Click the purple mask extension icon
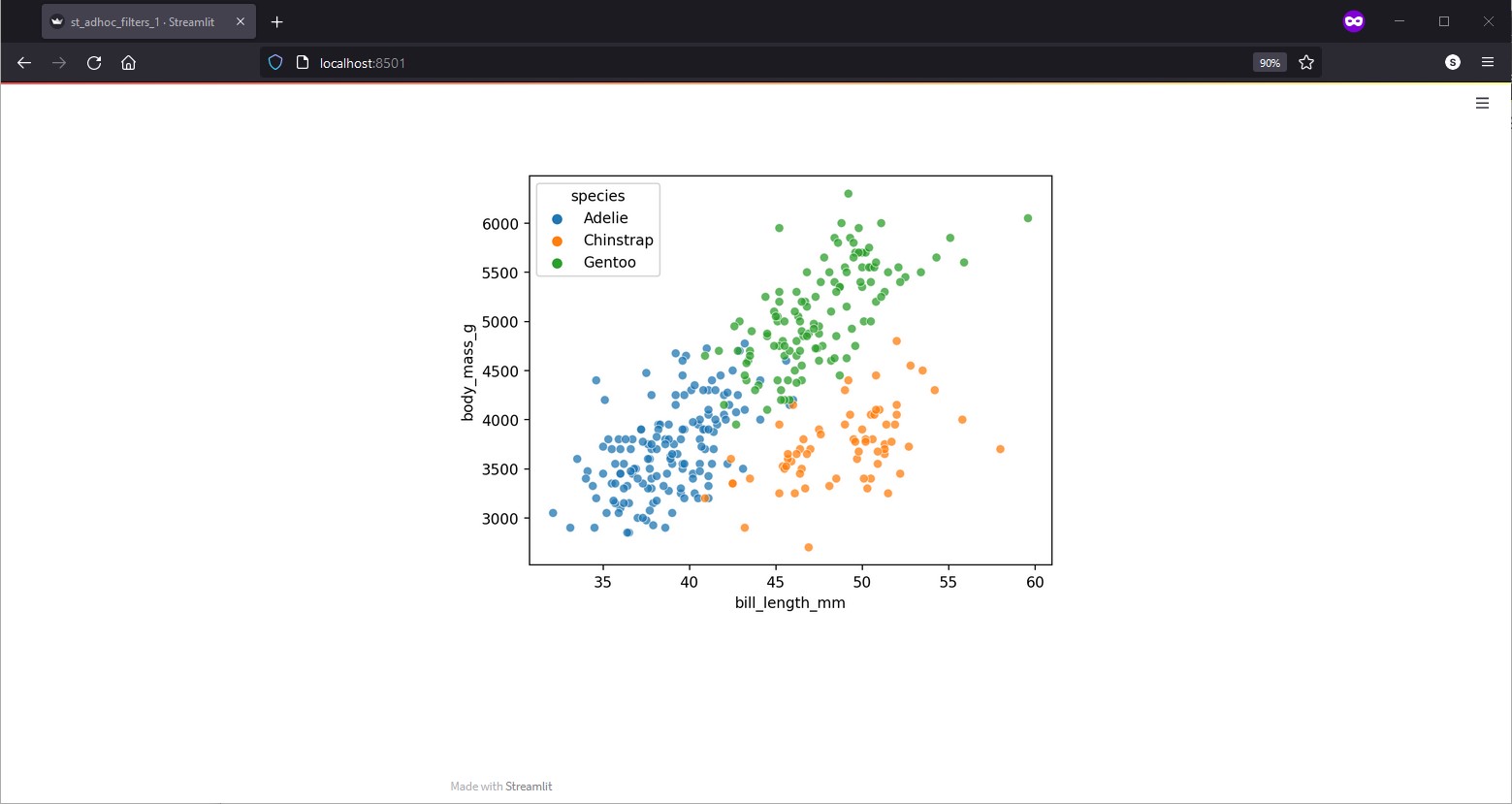The height and width of the screenshot is (804, 1512). pyautogui.click(x=1354, y=20)
